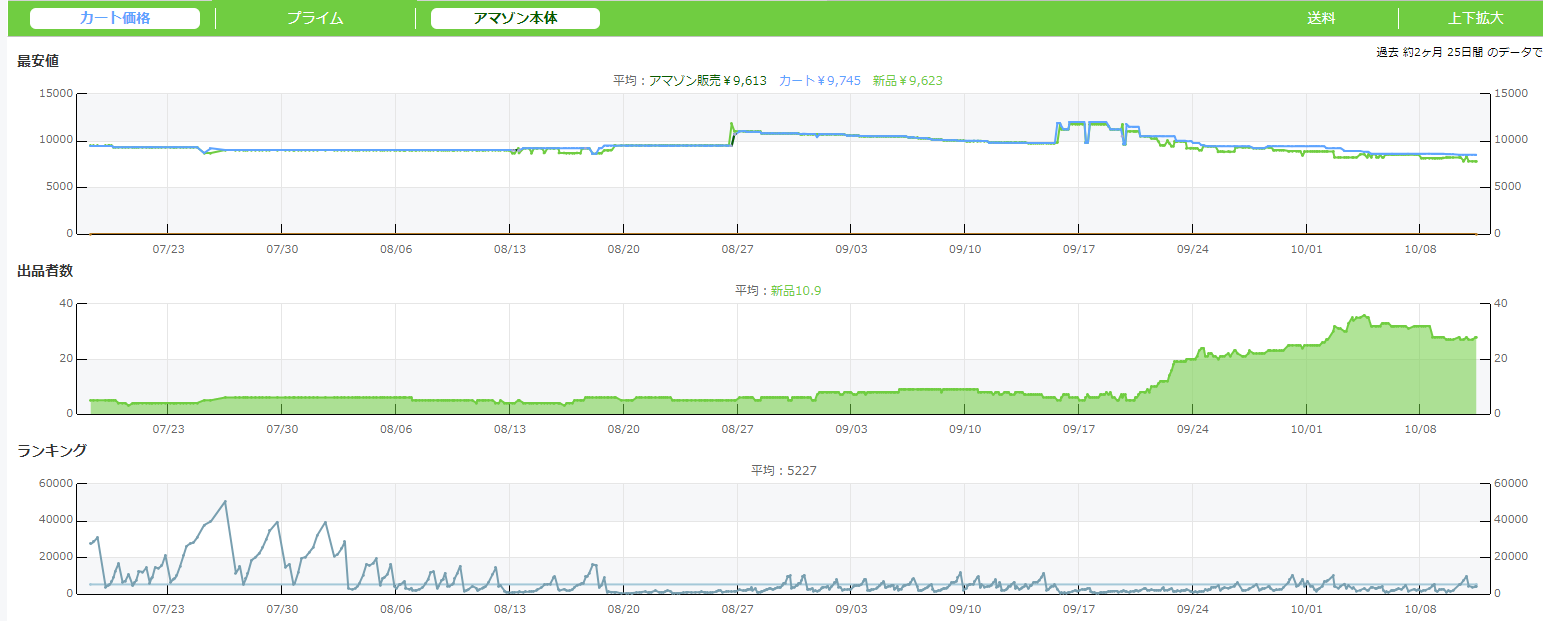Click the 過去 約2ヶ月 25日間 data period text
Image resolution: width=1543 pixels, height=621 pixels.
(x=1458, y=52)
